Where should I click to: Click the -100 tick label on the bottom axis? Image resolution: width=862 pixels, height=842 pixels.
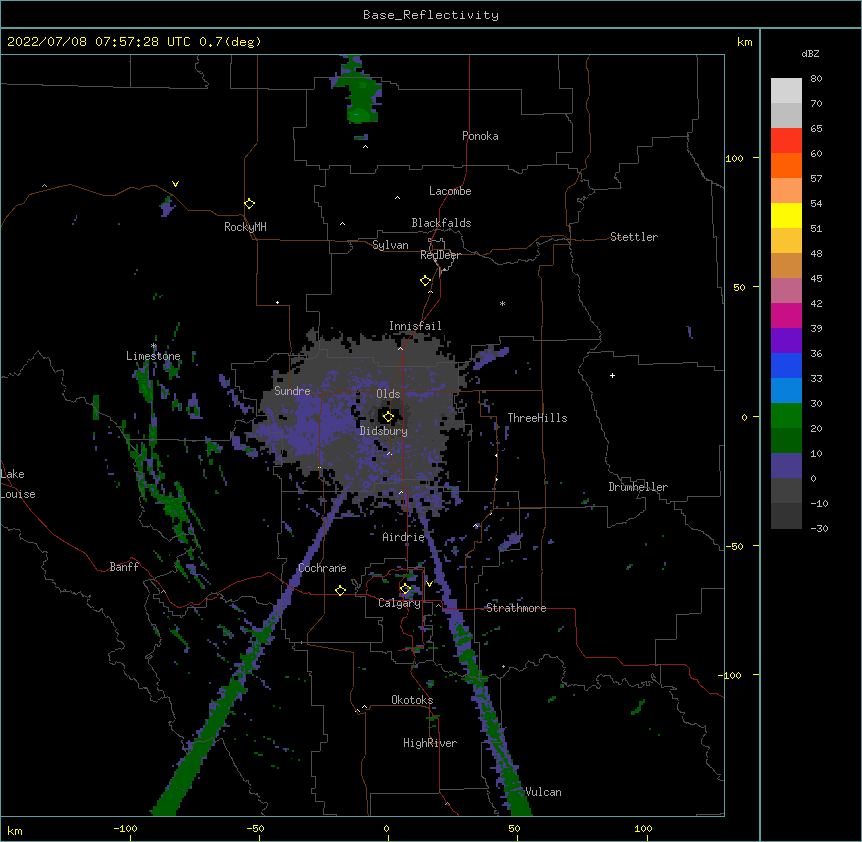point(125,828)
